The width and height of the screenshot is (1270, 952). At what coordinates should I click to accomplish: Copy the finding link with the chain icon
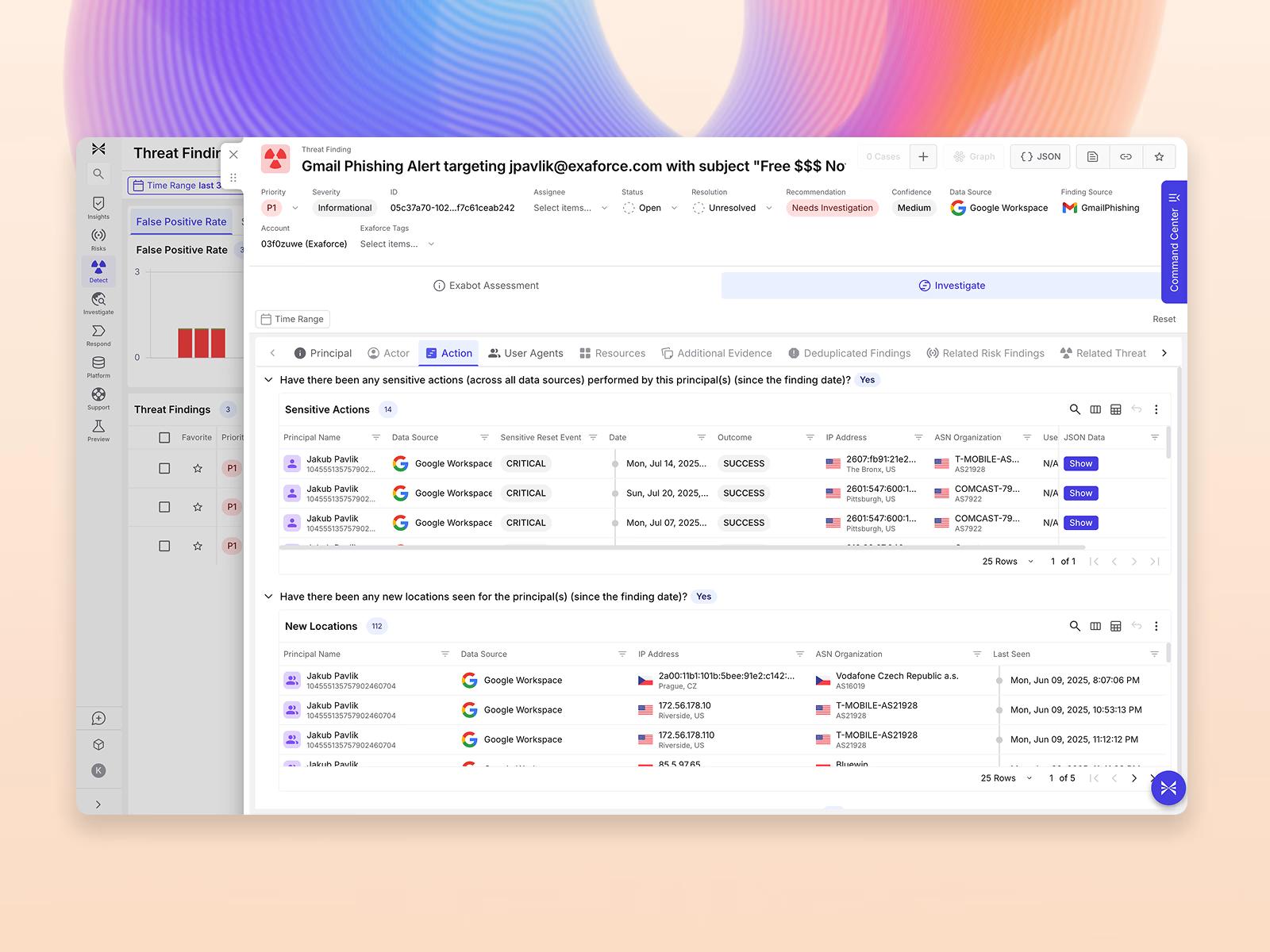click(x=1126, y=157)
